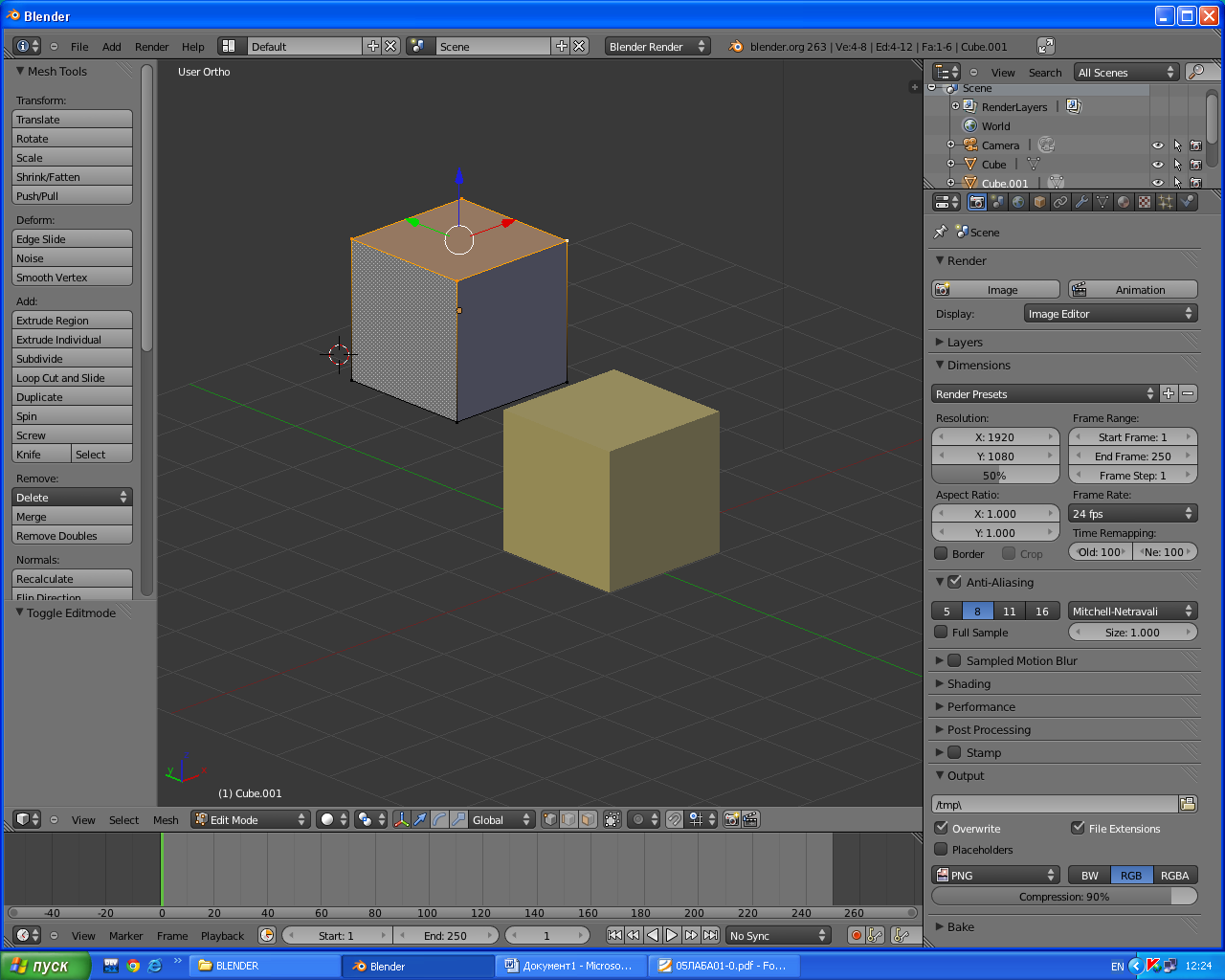Open the Modifiers wrench tab
This screenshot has width=1225, height=980.
click(x=1081, y=202)
